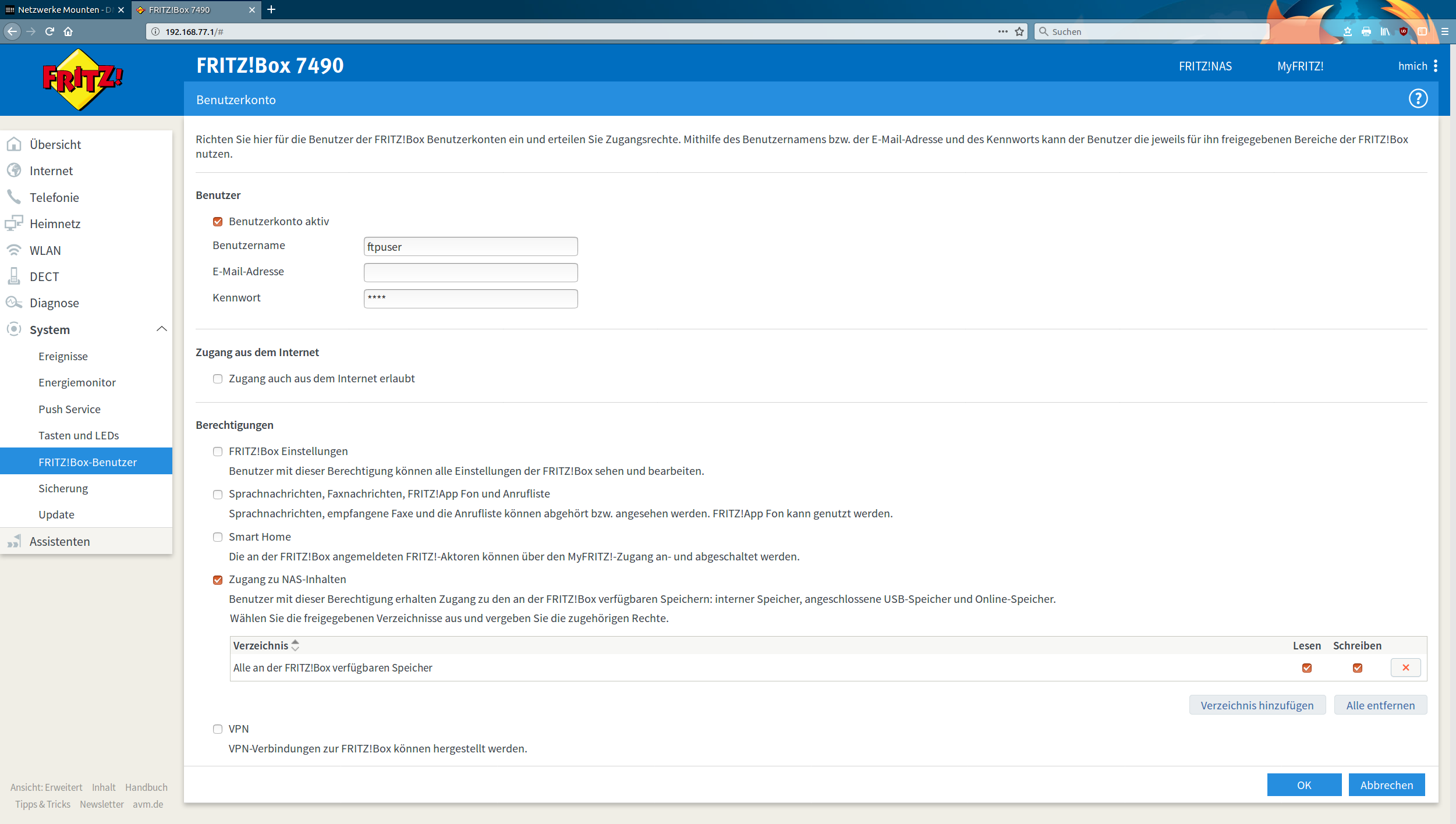Delete directory row with red X
Screen dimensions: 1456x824
(x=1405, y=667)
